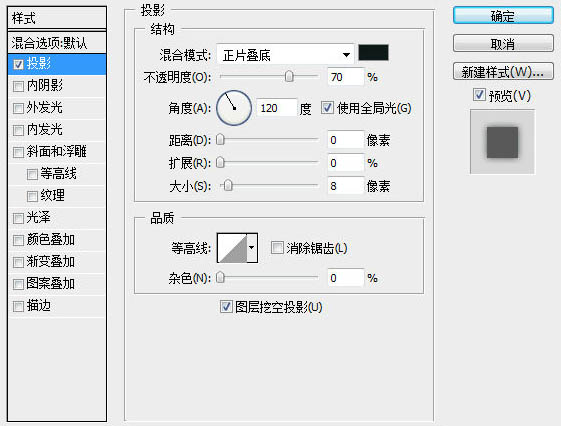Open the 混合模式 正片叠底 dropdown
The height and width of the screenshot is (426, 561).
285,55
